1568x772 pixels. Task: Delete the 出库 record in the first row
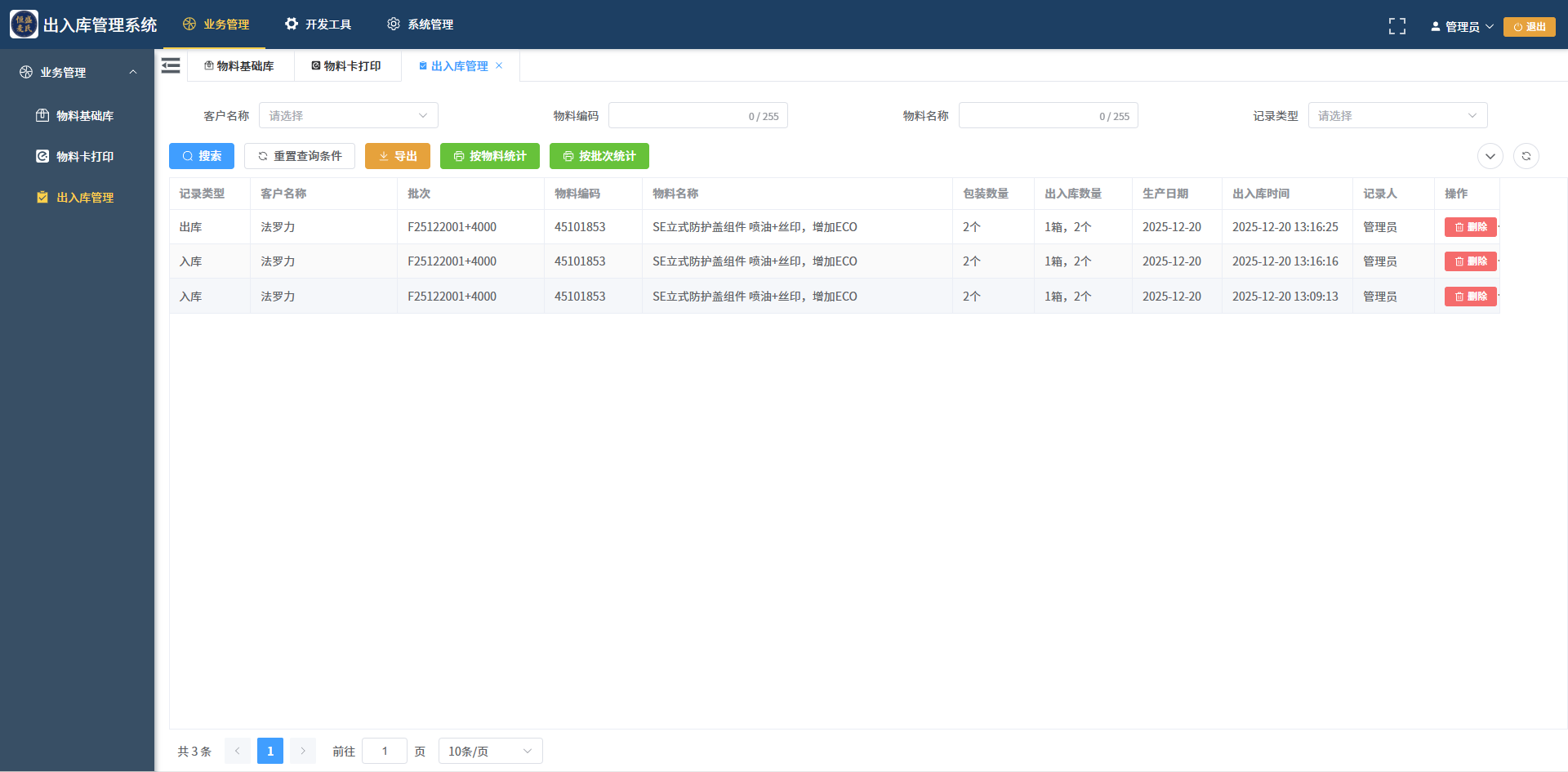[1470, 227]
